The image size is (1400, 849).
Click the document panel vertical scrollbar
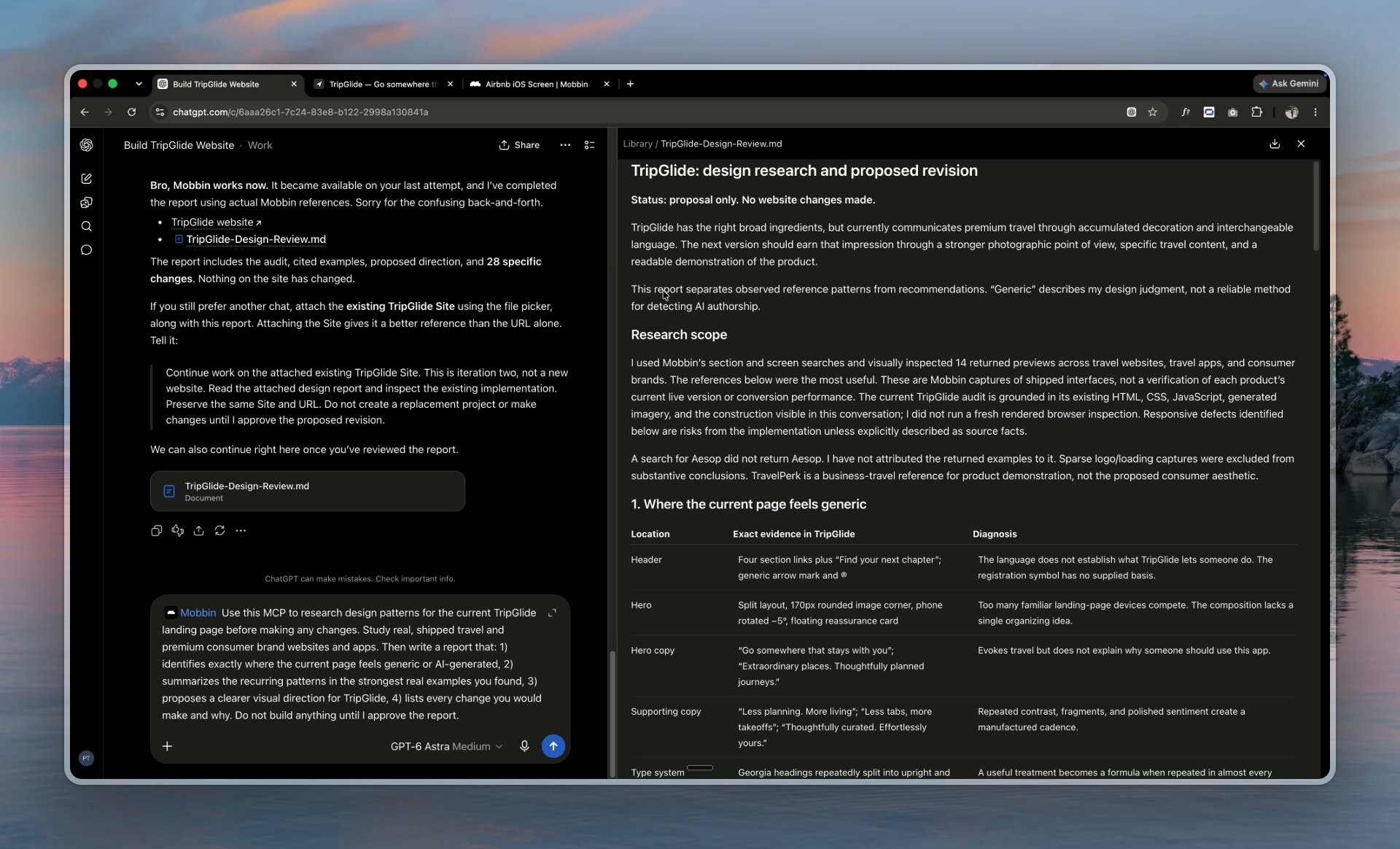click(x=1315, y=206)
